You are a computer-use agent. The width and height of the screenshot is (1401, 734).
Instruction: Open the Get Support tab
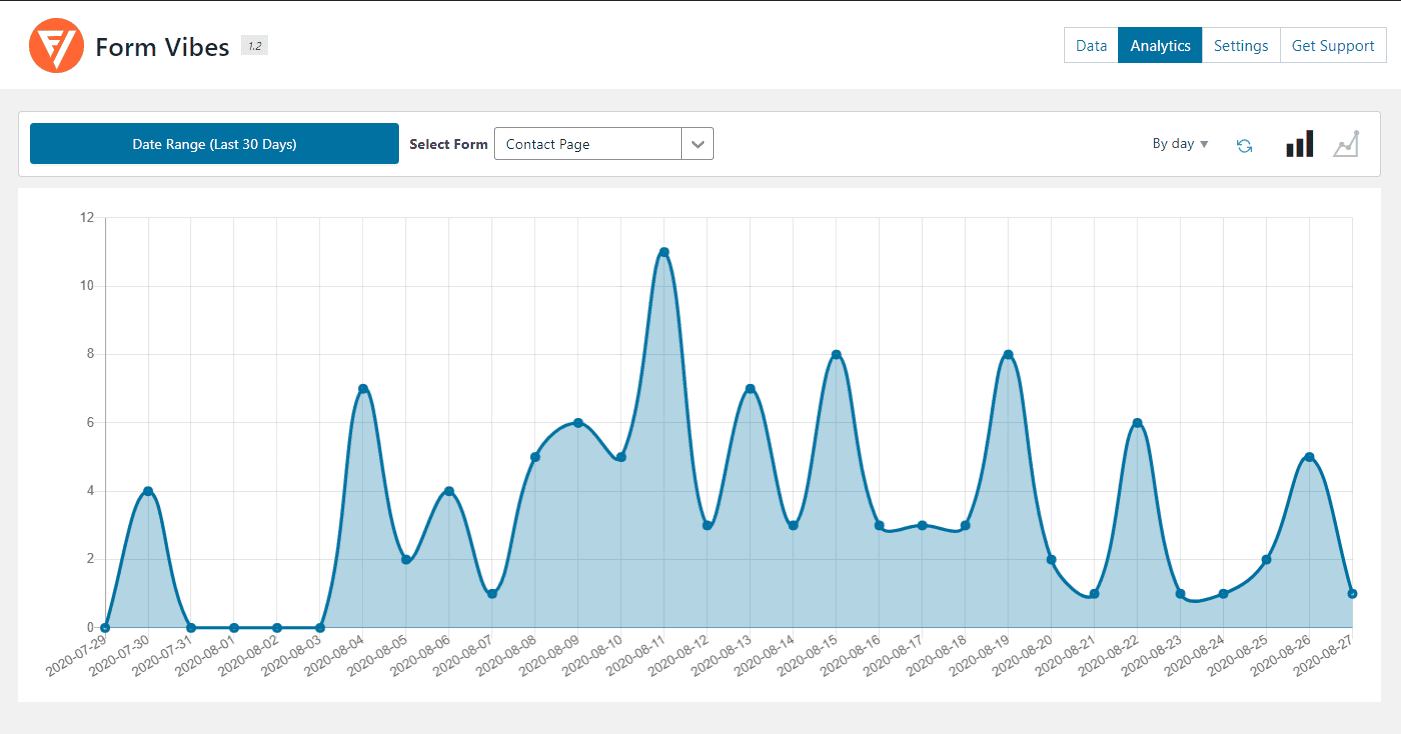[1333, 45]
